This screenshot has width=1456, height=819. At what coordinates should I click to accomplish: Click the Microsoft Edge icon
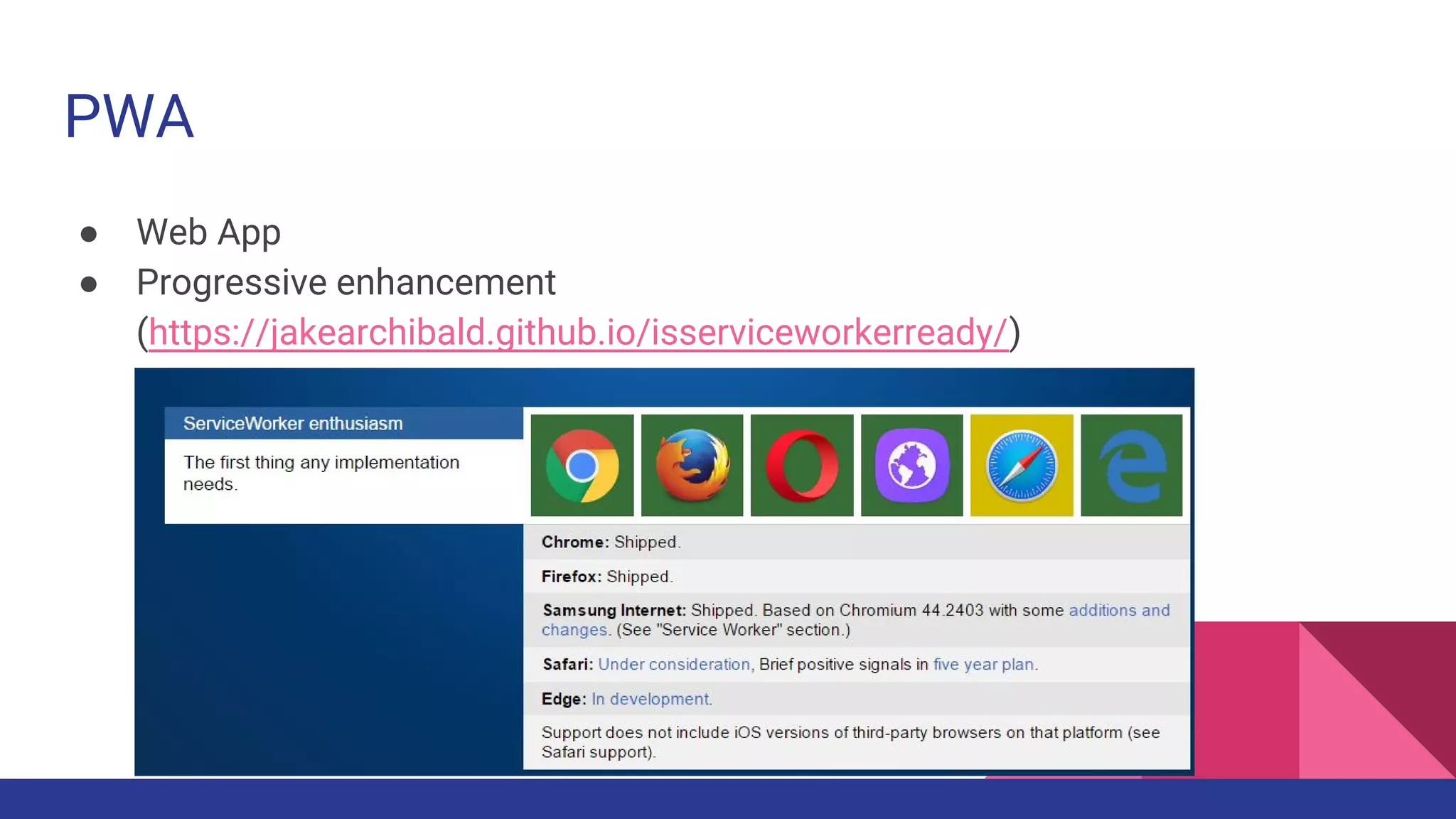click(1131, 466)
